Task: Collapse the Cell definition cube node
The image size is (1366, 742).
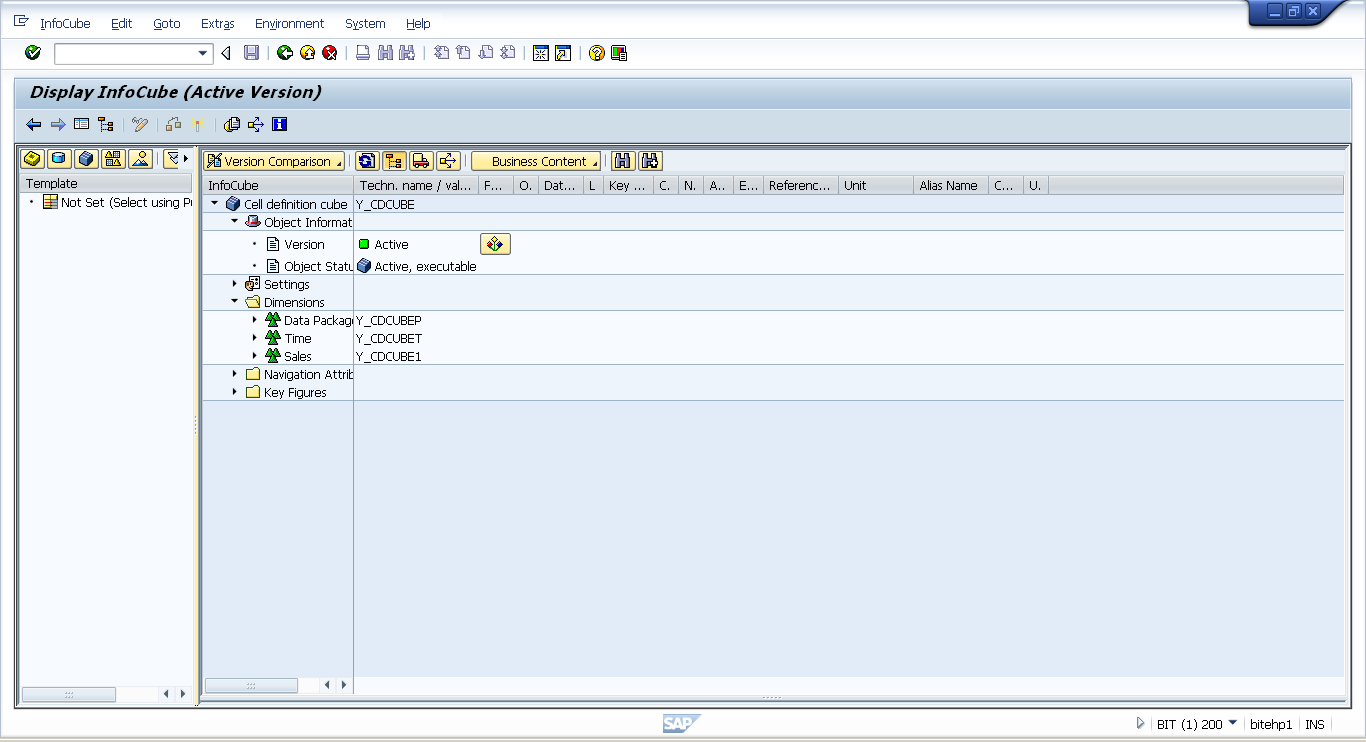Action: coord(214,203)
